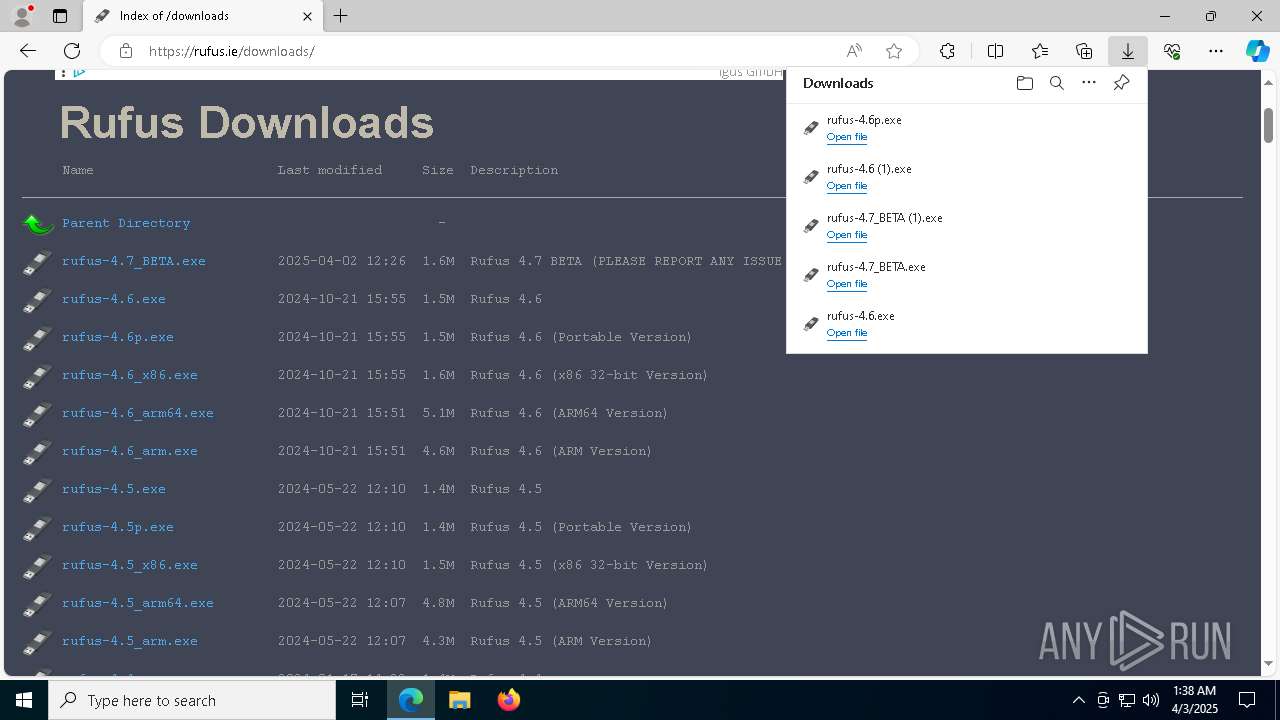Sort listing by Name column
1280x720 pixels.
point(78,170)
